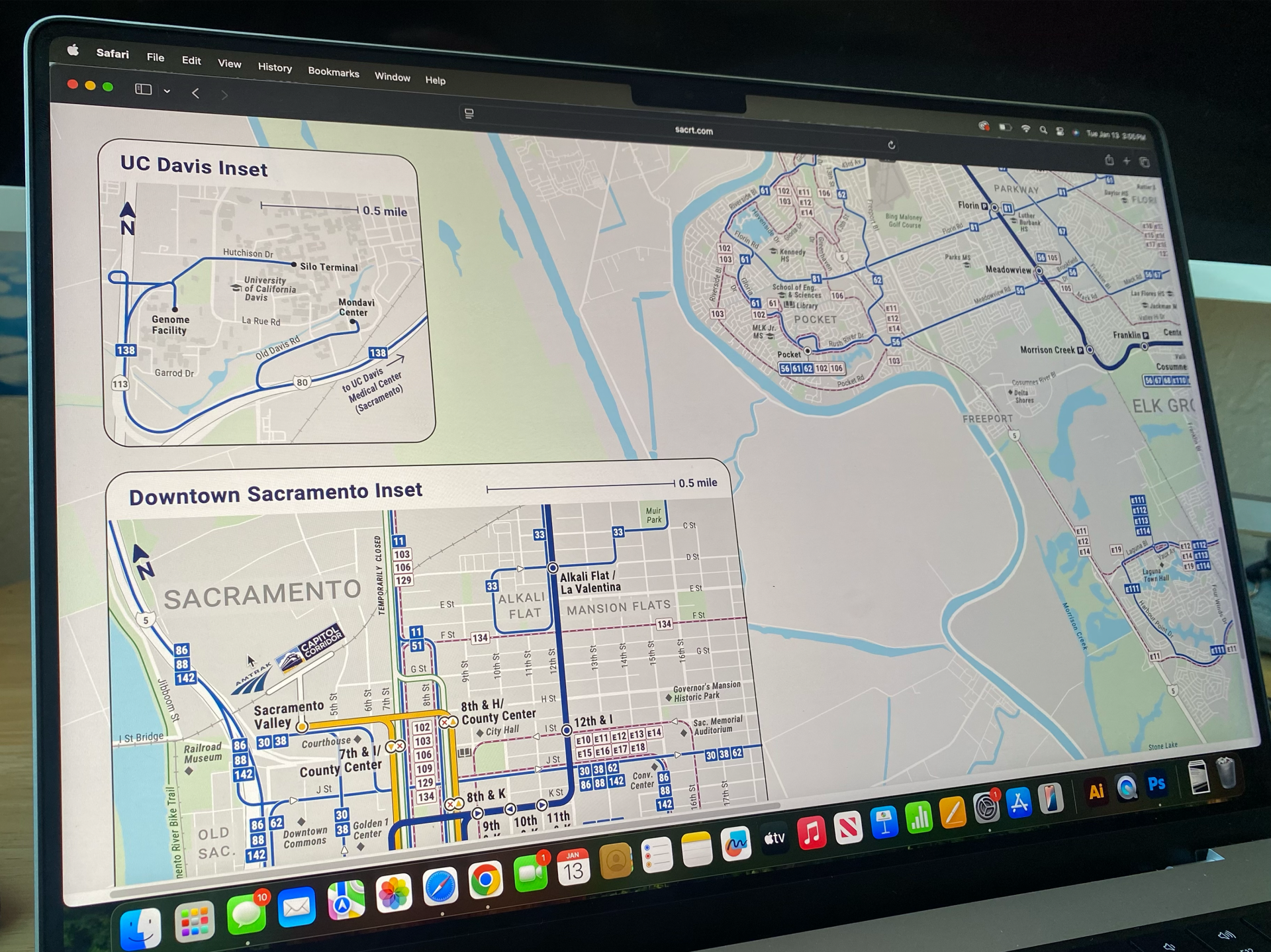Open the Apple menu

tap(73, 51)
